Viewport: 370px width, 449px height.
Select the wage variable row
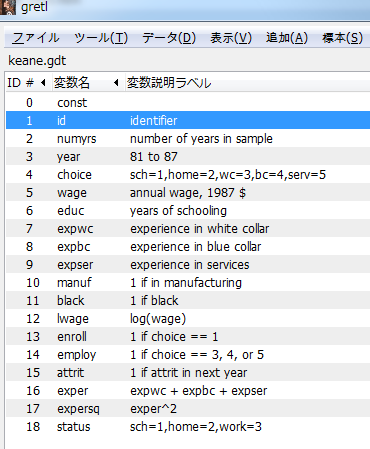188,192
